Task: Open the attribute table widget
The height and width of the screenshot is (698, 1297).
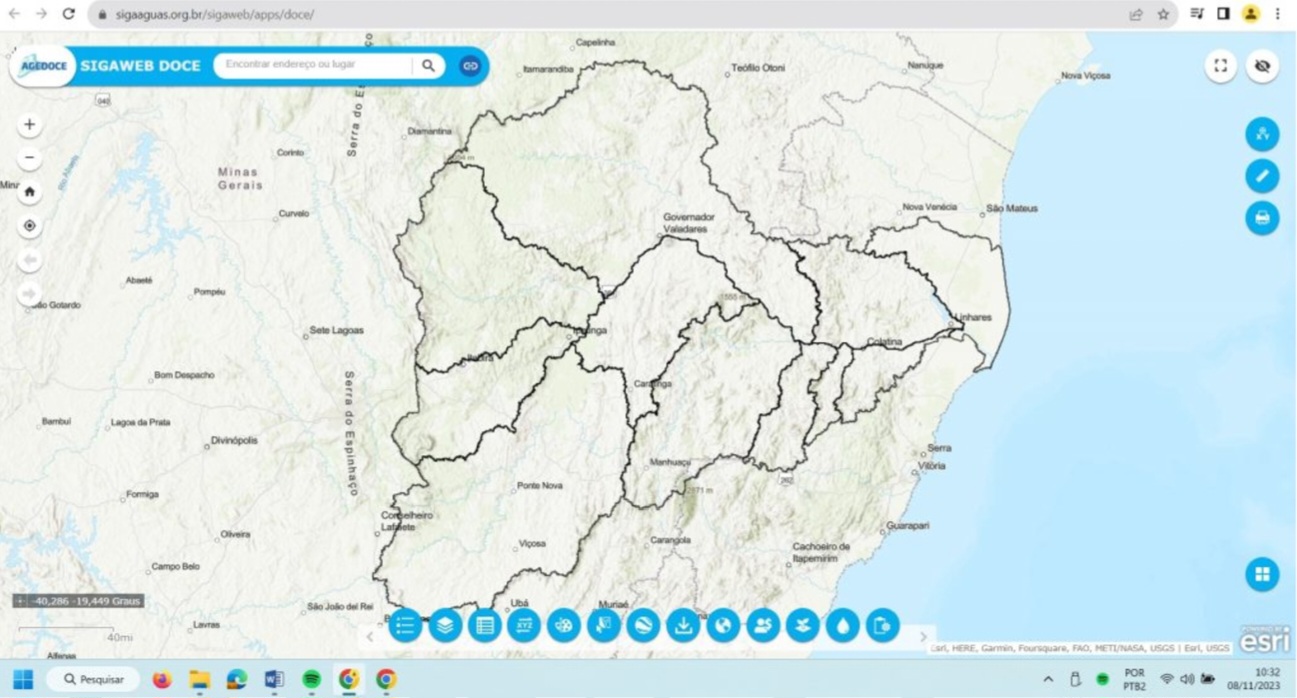Action: point(485,626)
